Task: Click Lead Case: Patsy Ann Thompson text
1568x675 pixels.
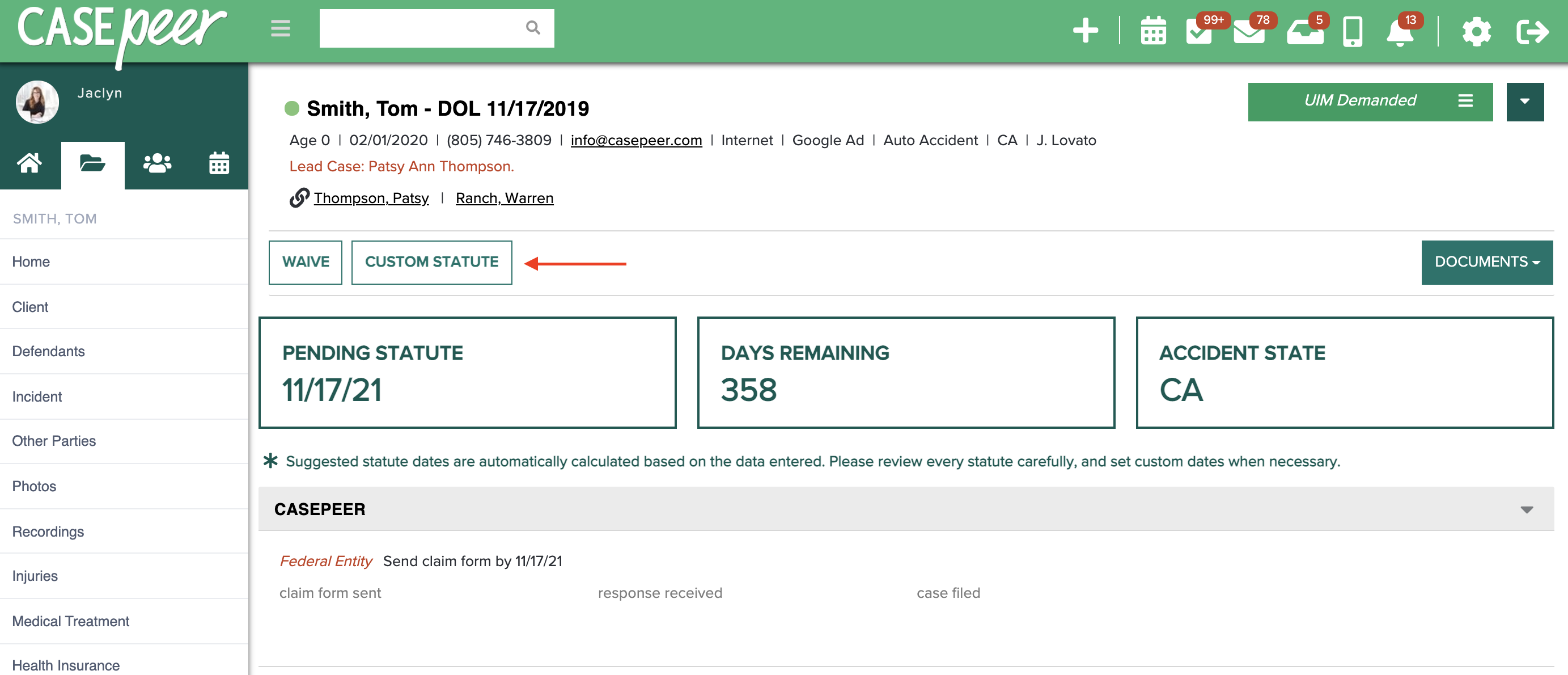Action: [x=402, y=166]
